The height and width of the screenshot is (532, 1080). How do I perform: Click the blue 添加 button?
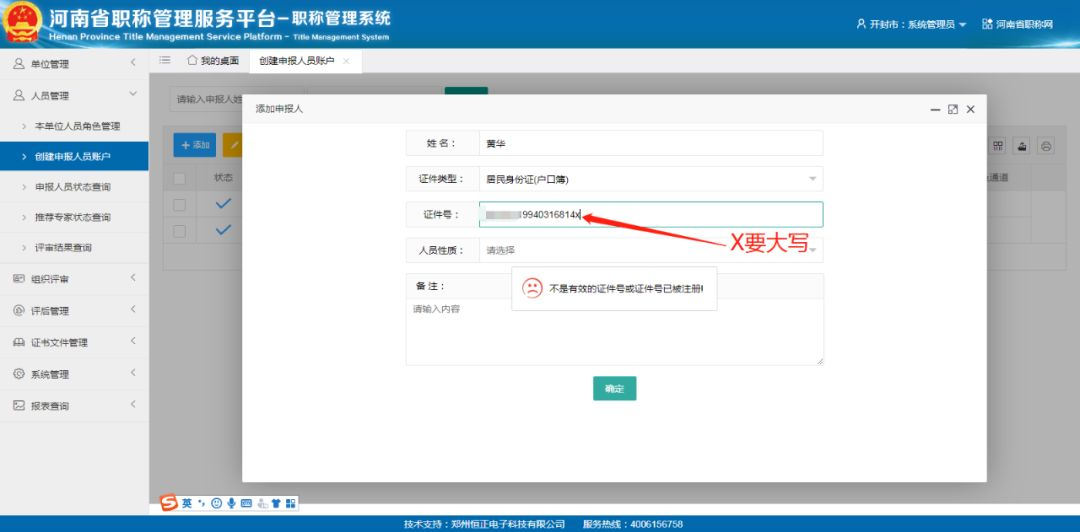click(194, 145)
